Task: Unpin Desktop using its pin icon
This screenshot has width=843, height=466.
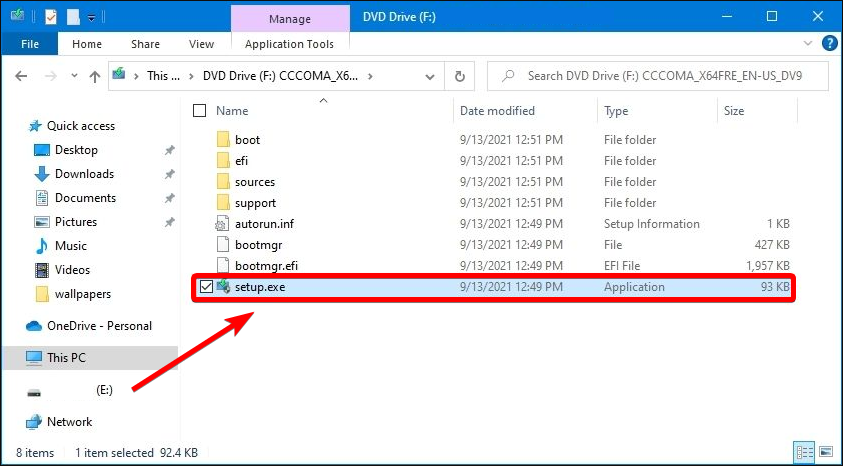Action: 169,150
